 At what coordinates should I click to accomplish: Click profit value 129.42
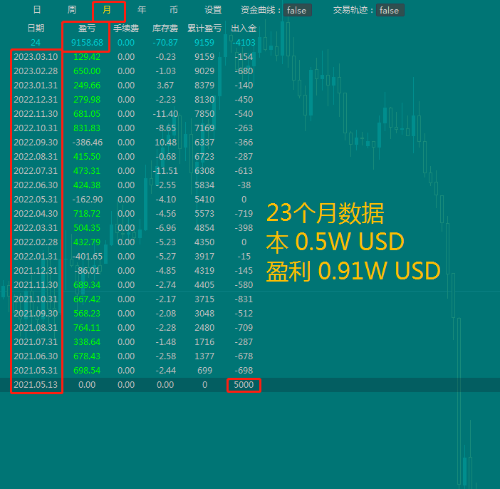87,57
